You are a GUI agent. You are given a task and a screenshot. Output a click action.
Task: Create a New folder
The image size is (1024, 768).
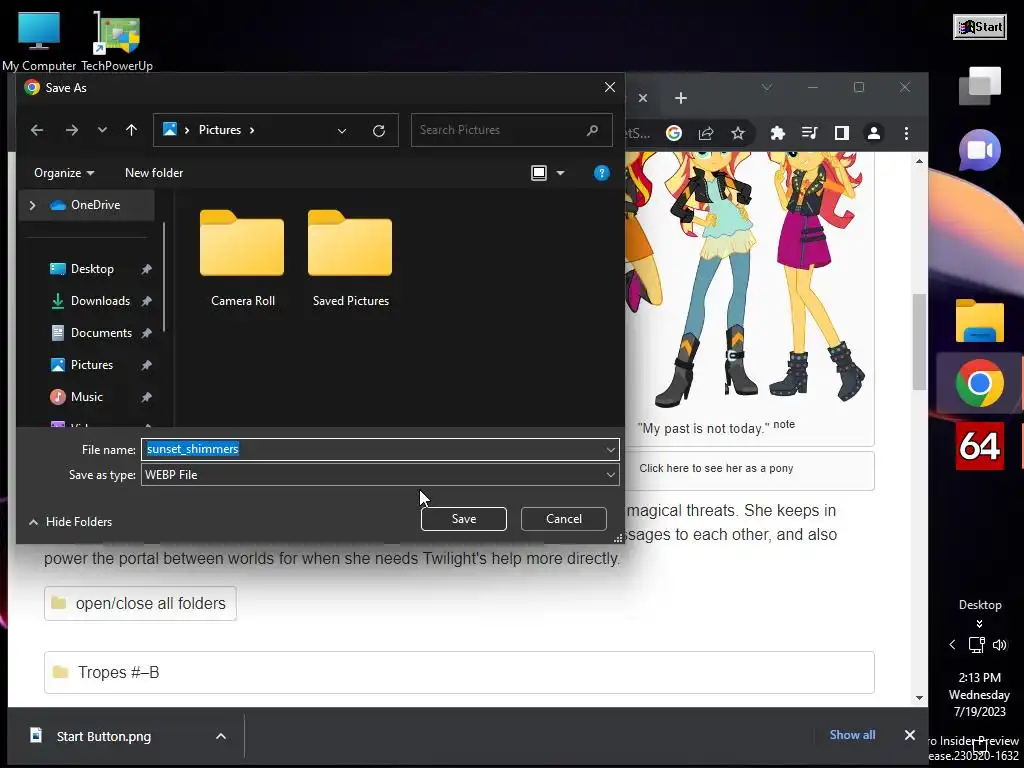point(154,173)
